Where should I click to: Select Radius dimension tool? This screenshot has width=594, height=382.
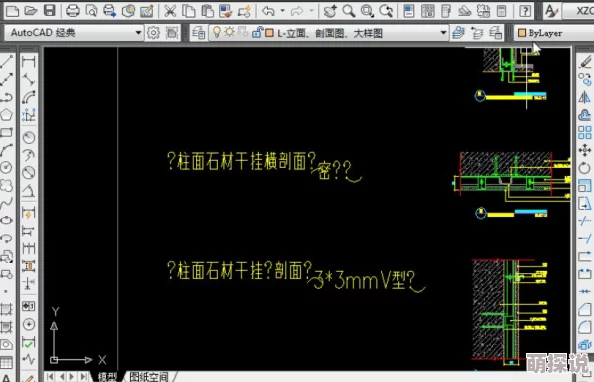[29, 137]
